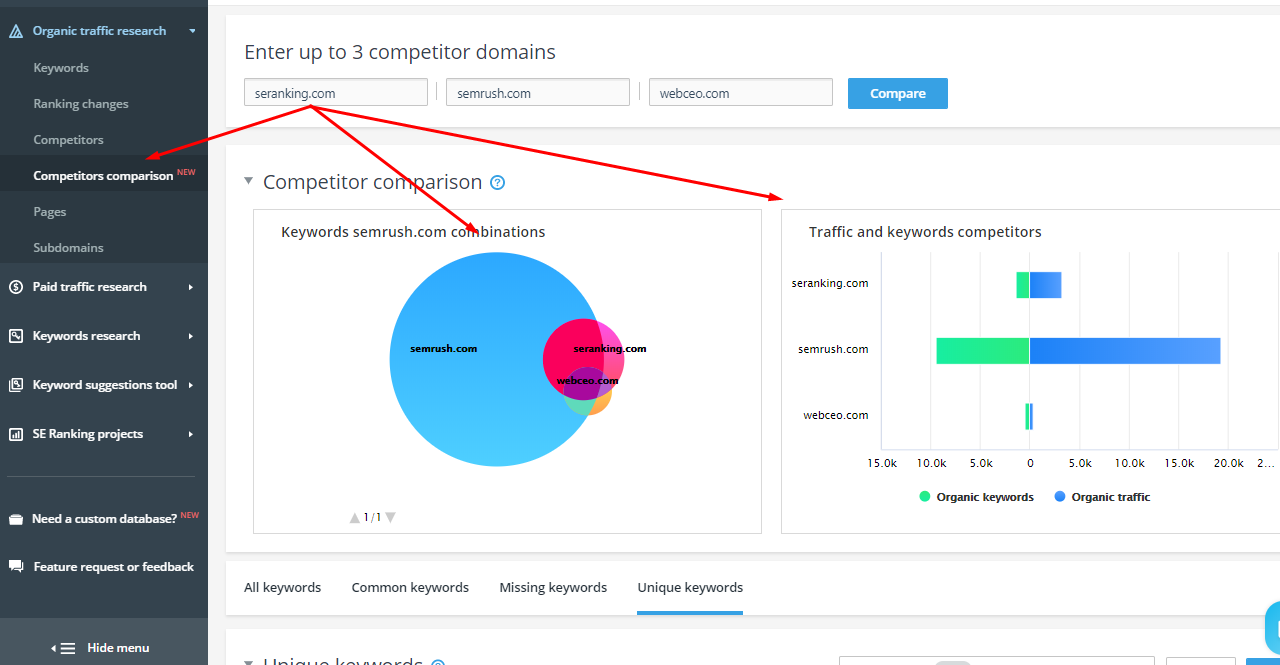
Task: Click seranking.com blue organic traffic bar
Action: 1046,285
